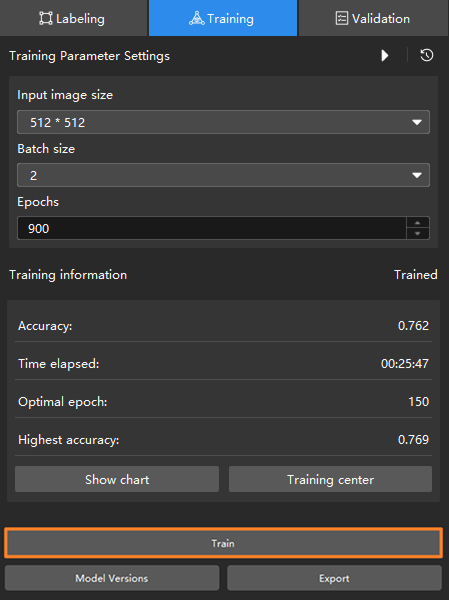Start training with the Train button
The width and height of the screenshot is (449, 600).
[x=223, y=543]
